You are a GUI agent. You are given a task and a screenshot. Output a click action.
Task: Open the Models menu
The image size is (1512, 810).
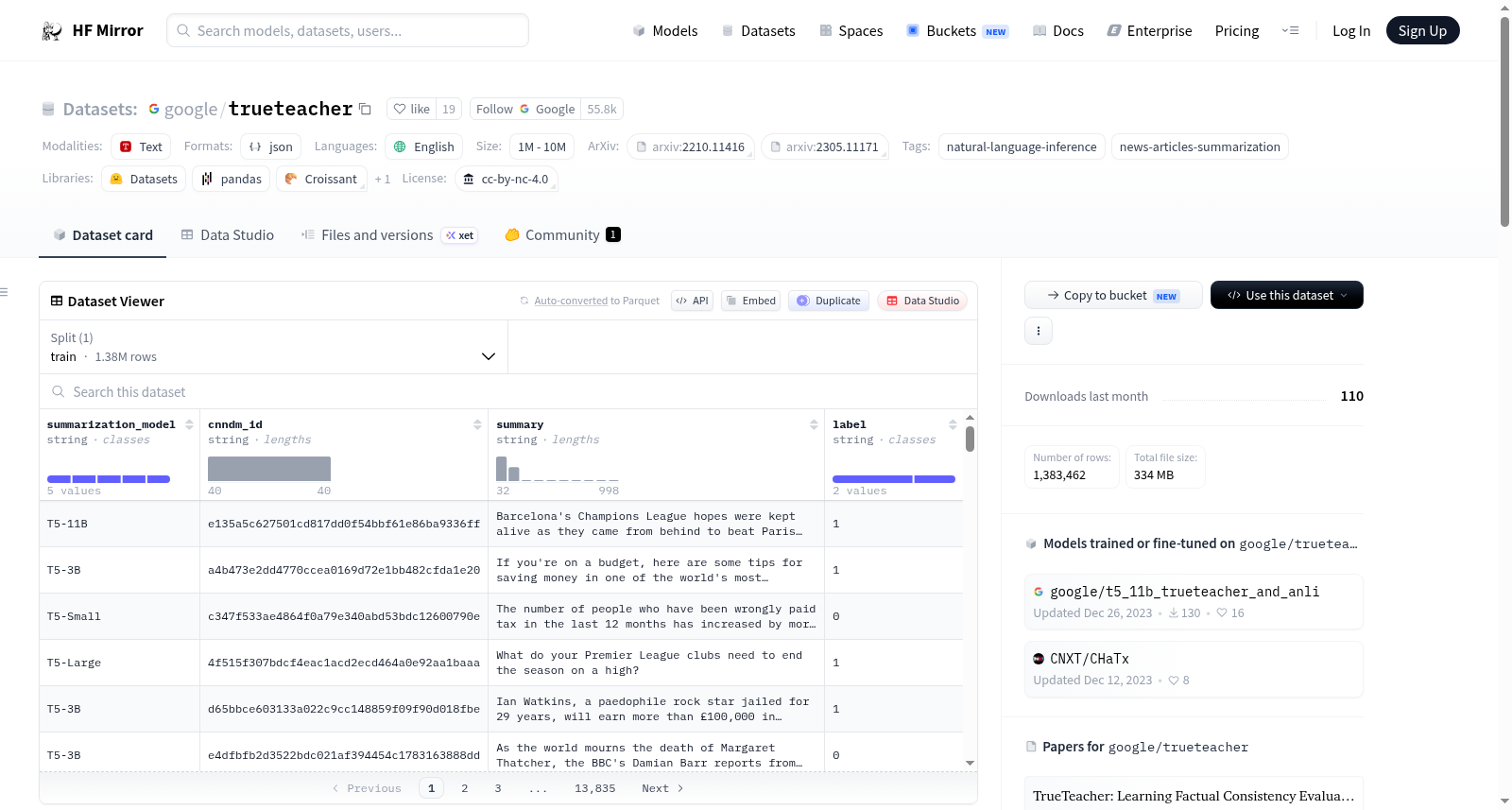pyautogui.click(x=665, y=30)
